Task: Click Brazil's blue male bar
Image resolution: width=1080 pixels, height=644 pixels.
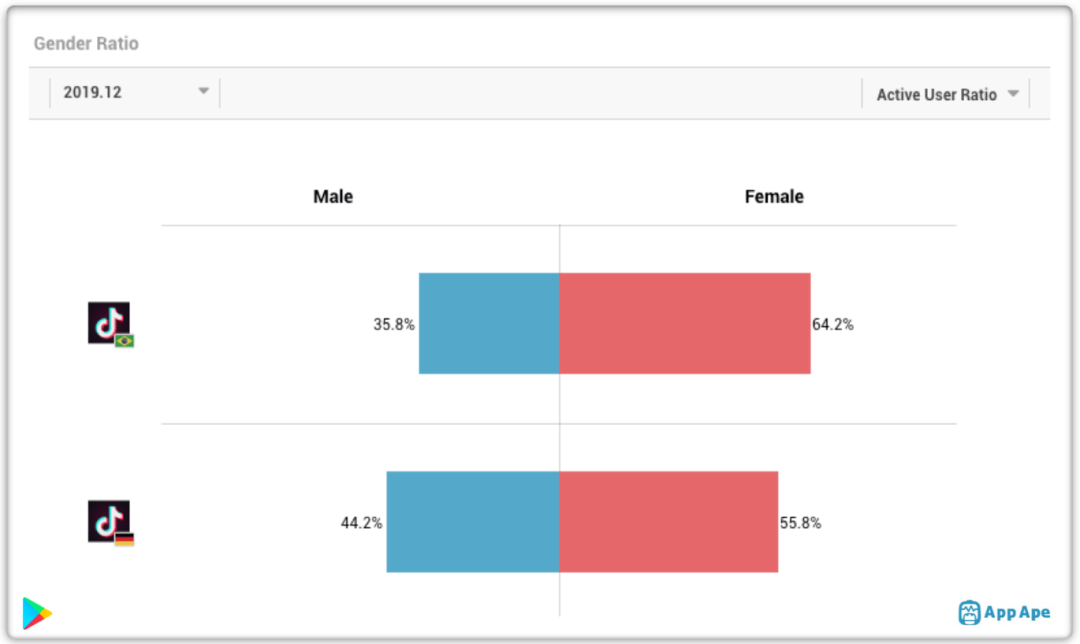Action: coord(489,323)
